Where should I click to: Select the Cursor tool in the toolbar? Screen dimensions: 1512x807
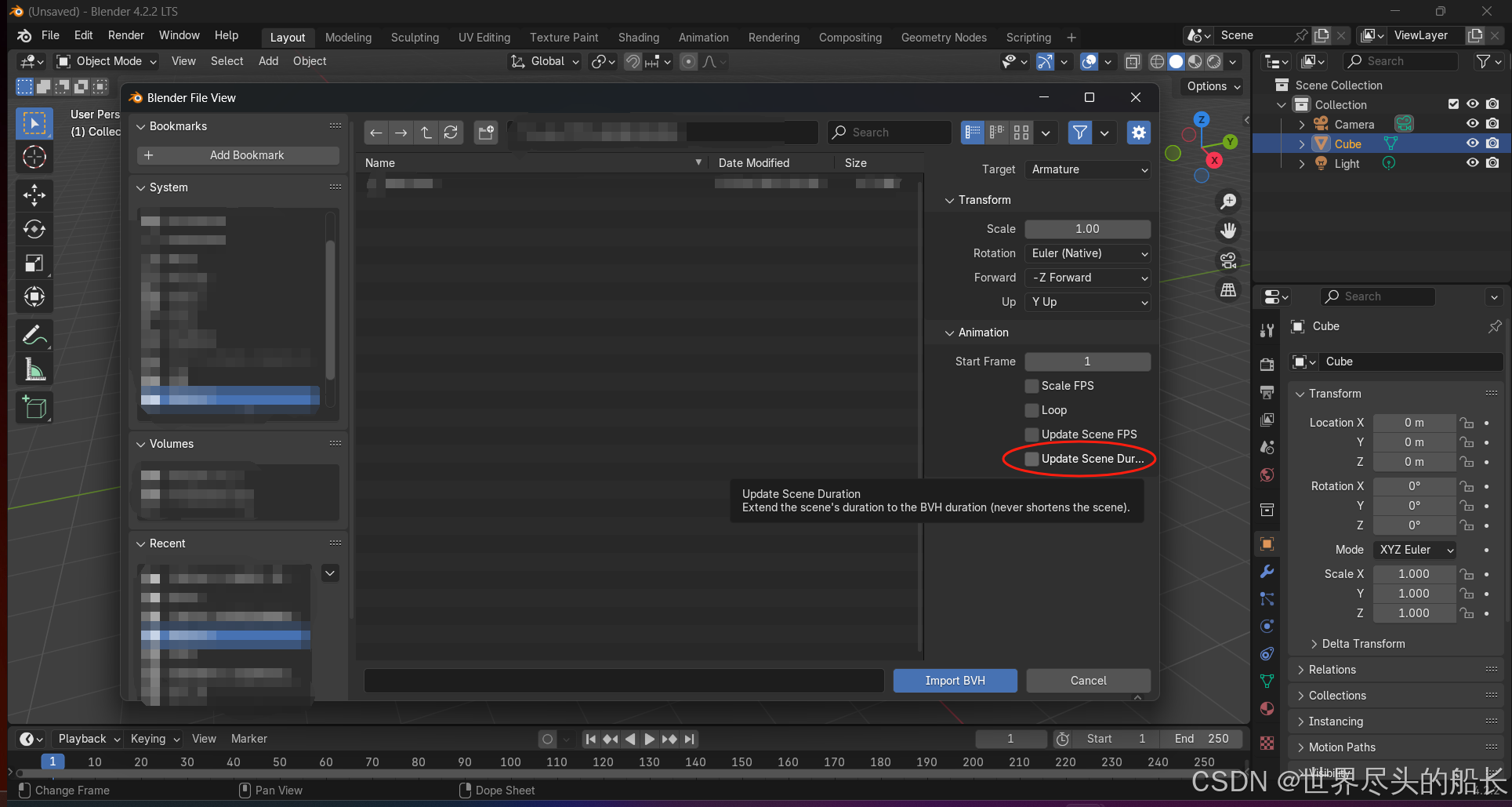click(34, 158)
